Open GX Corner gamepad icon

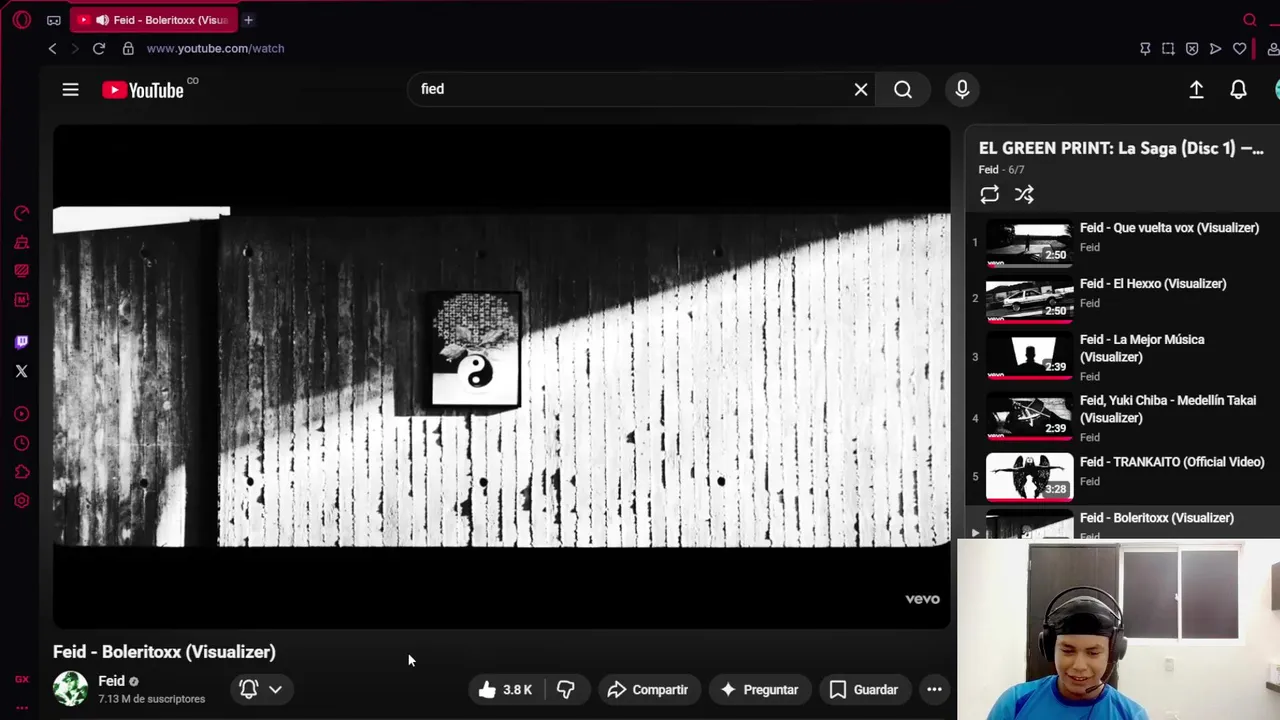[x=53, y=20]
